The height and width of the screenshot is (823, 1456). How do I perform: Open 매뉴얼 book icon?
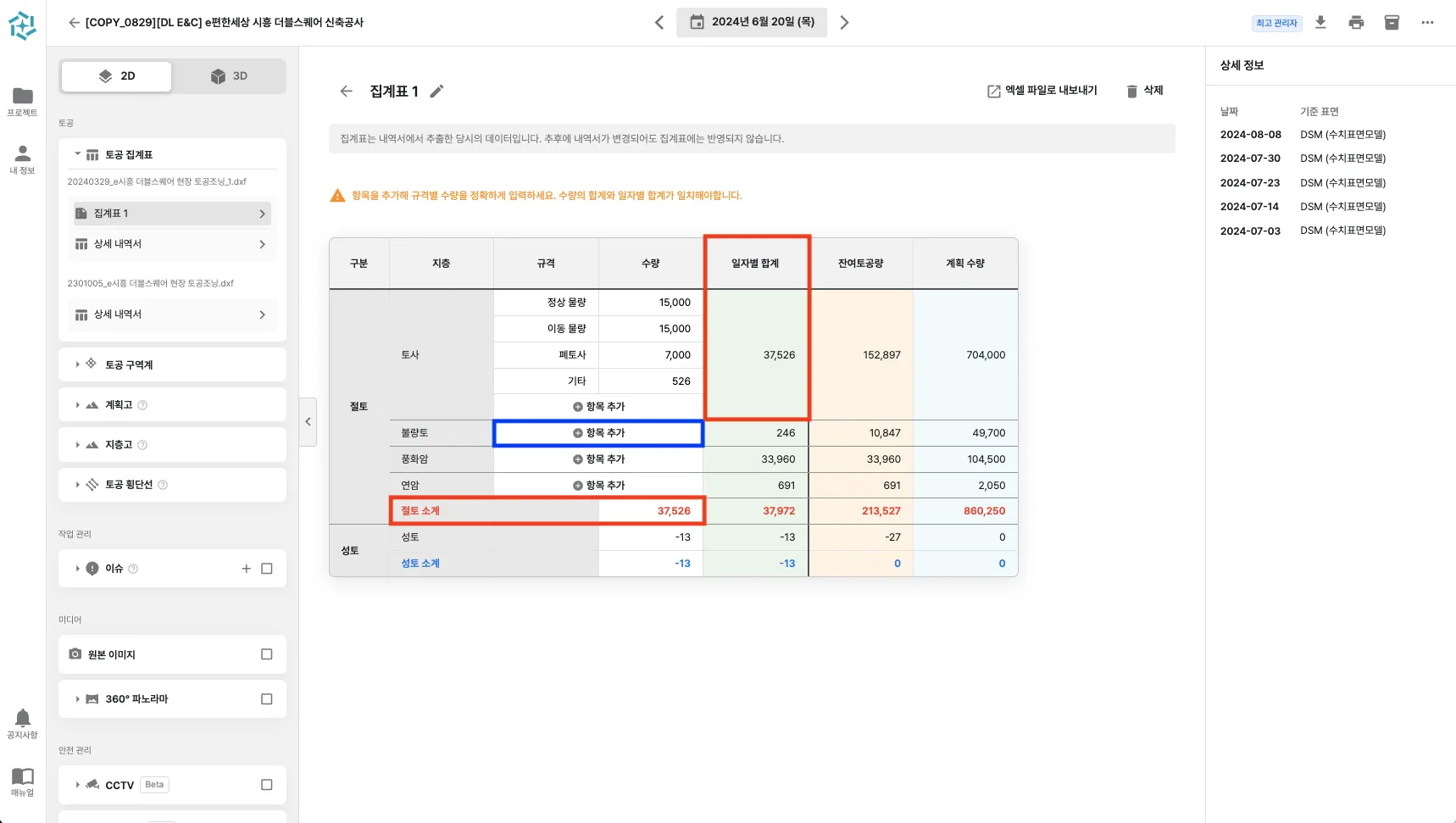coord(23,776)
